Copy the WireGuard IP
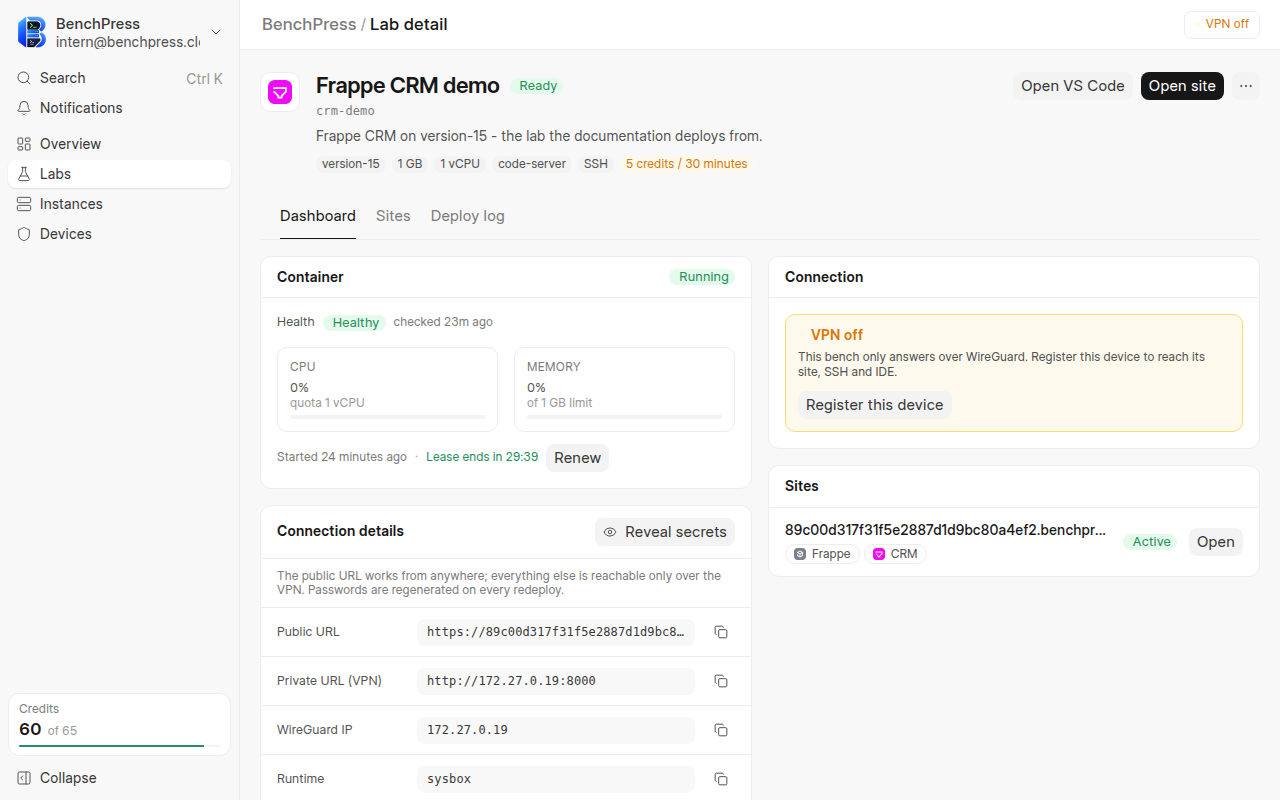This screenshot has width=1280, height=800. [721, 730]
